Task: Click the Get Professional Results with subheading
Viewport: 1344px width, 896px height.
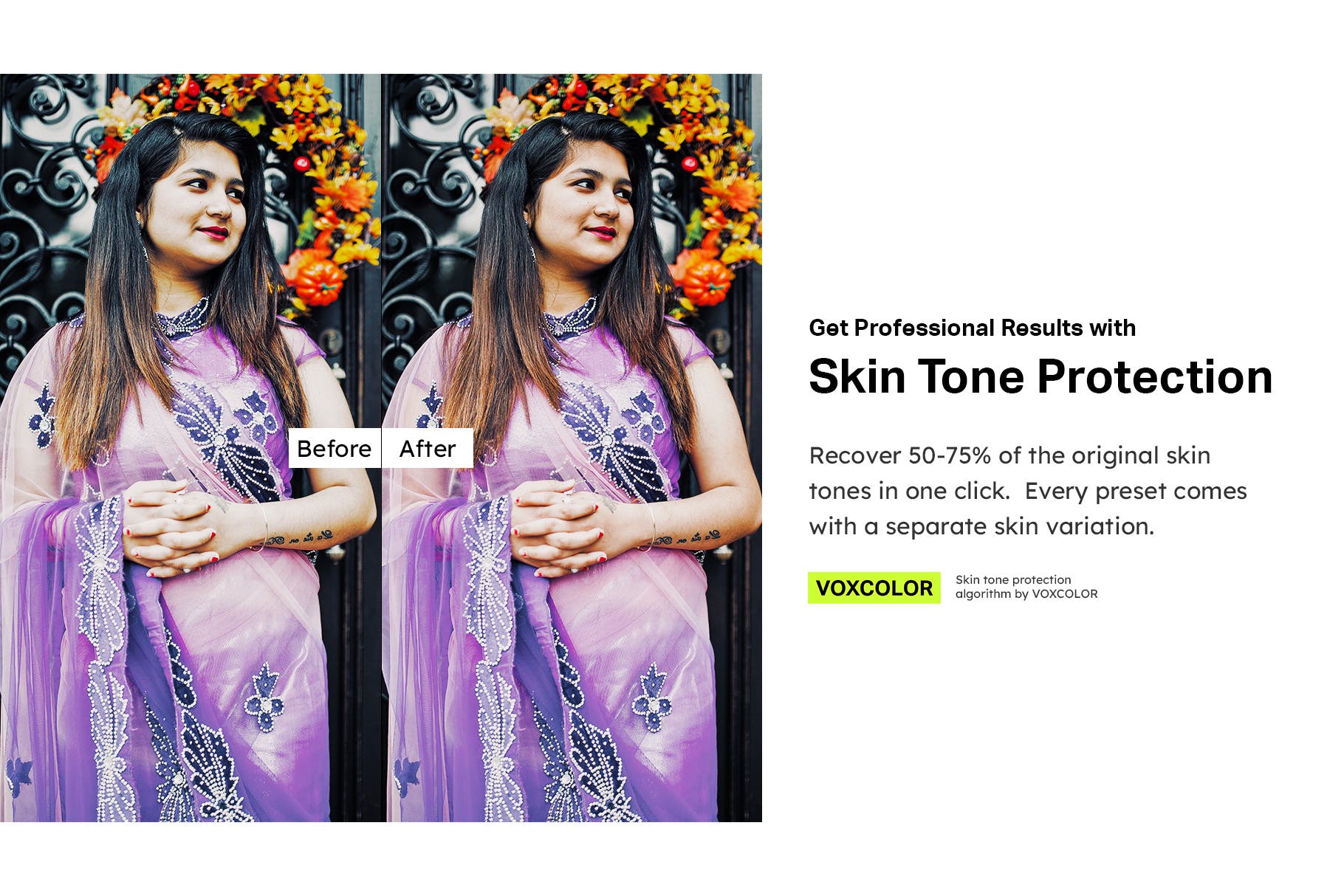Action: click(972, 328)
